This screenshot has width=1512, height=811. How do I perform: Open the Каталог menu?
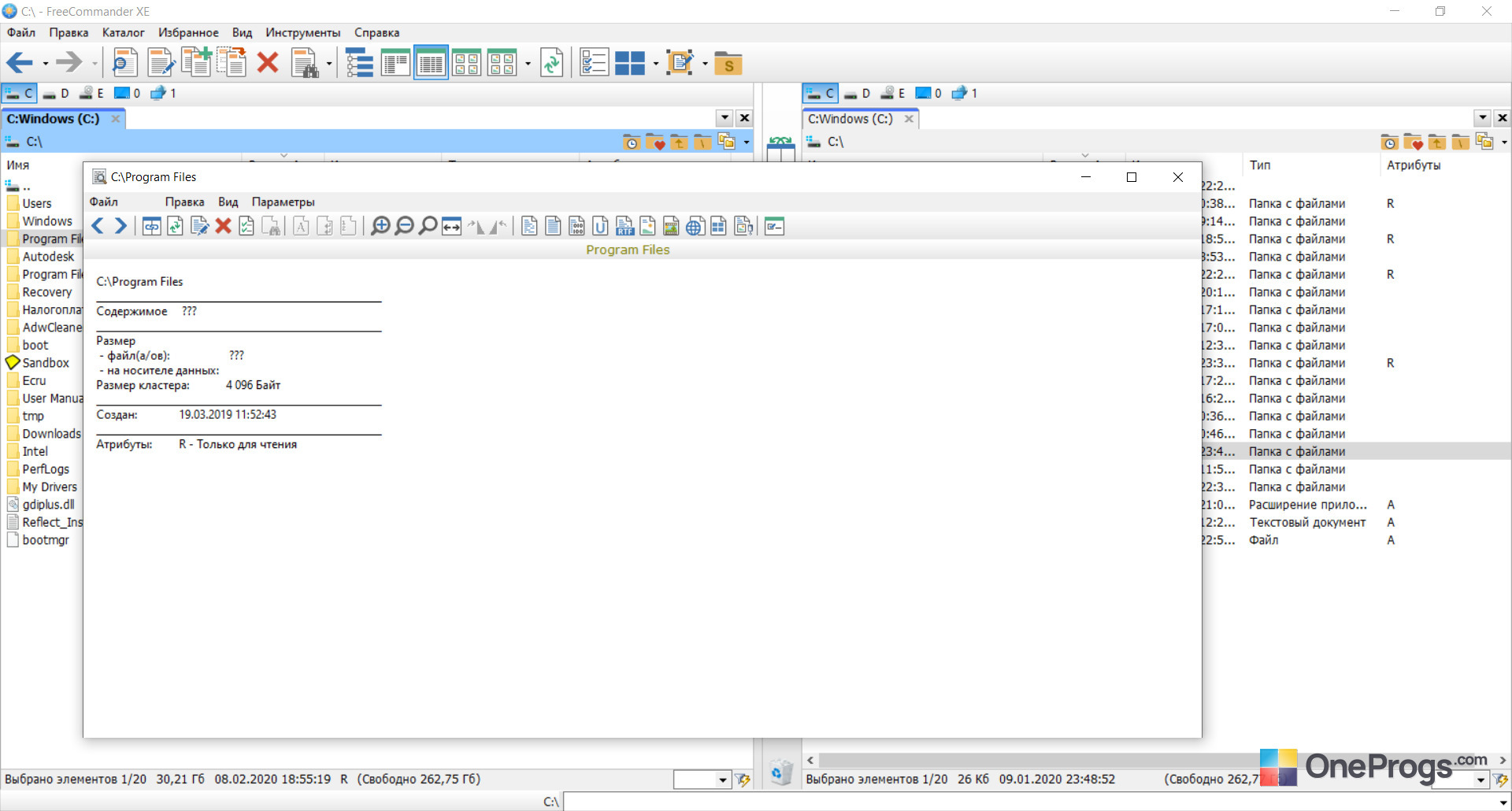(124, 32)
